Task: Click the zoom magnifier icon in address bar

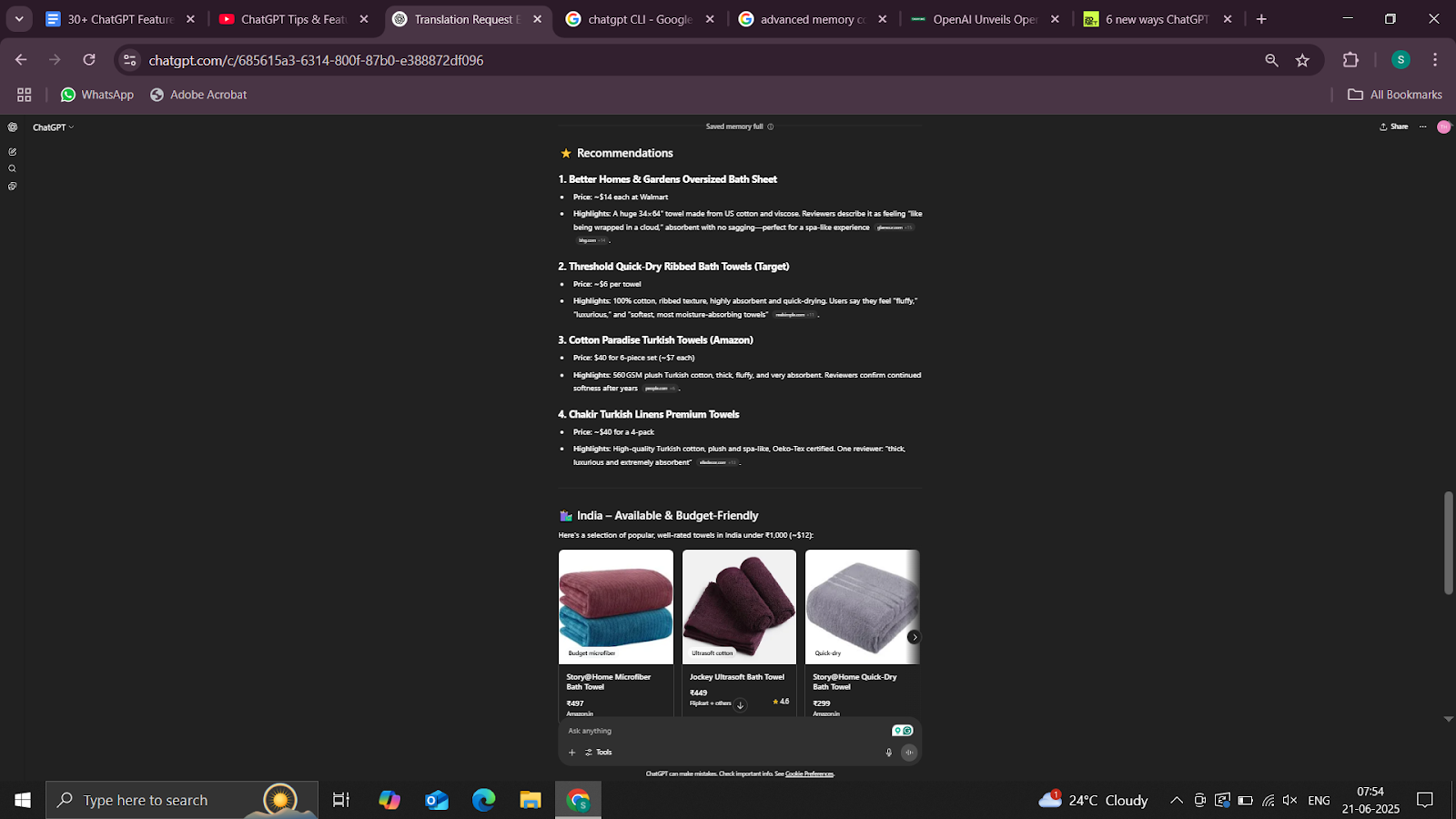Action: tap(1271, 60)
